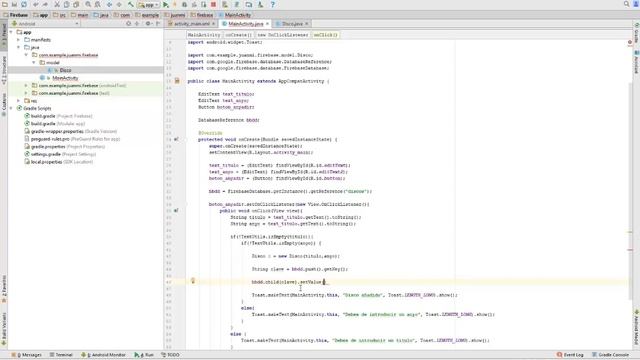Click the Open folder toolbar icon
640x360 pixels.
point(5,4)
